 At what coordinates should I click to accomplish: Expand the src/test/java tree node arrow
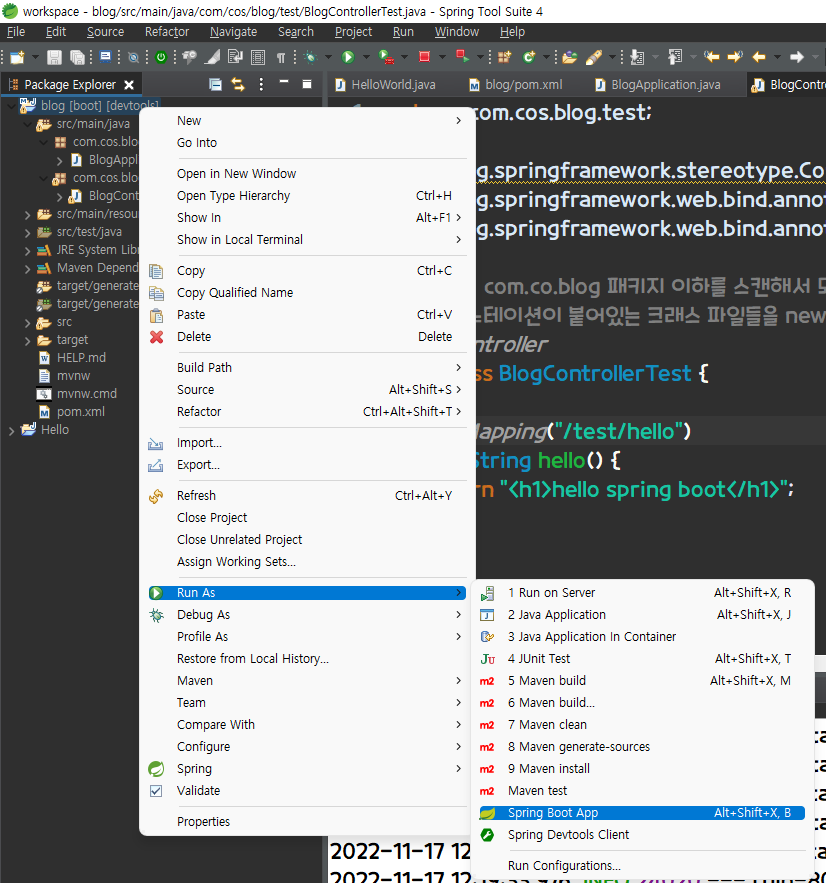click(27, 233)
